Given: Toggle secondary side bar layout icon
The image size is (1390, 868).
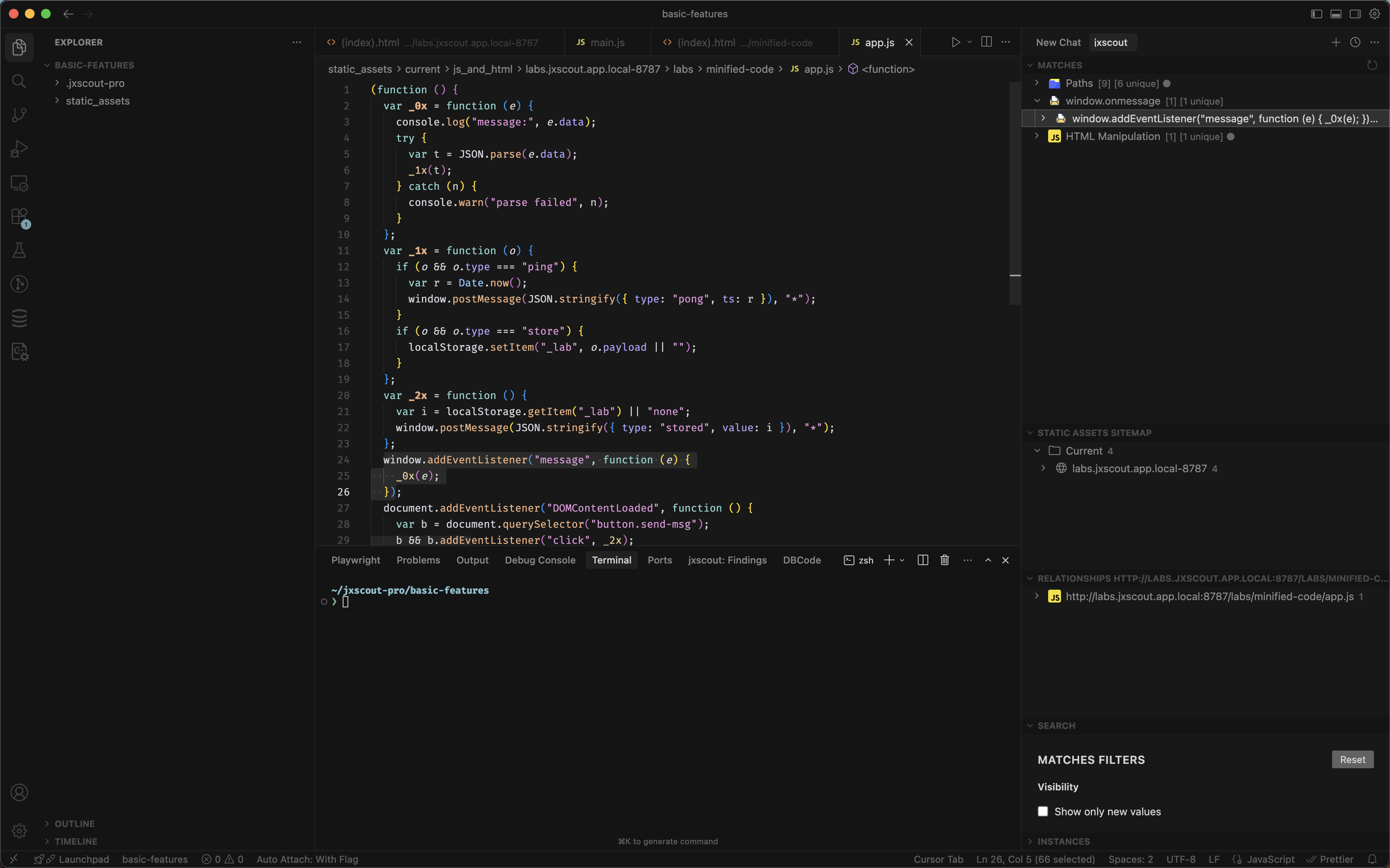Looking at the screenshot, I should [x=1355, y=14].
